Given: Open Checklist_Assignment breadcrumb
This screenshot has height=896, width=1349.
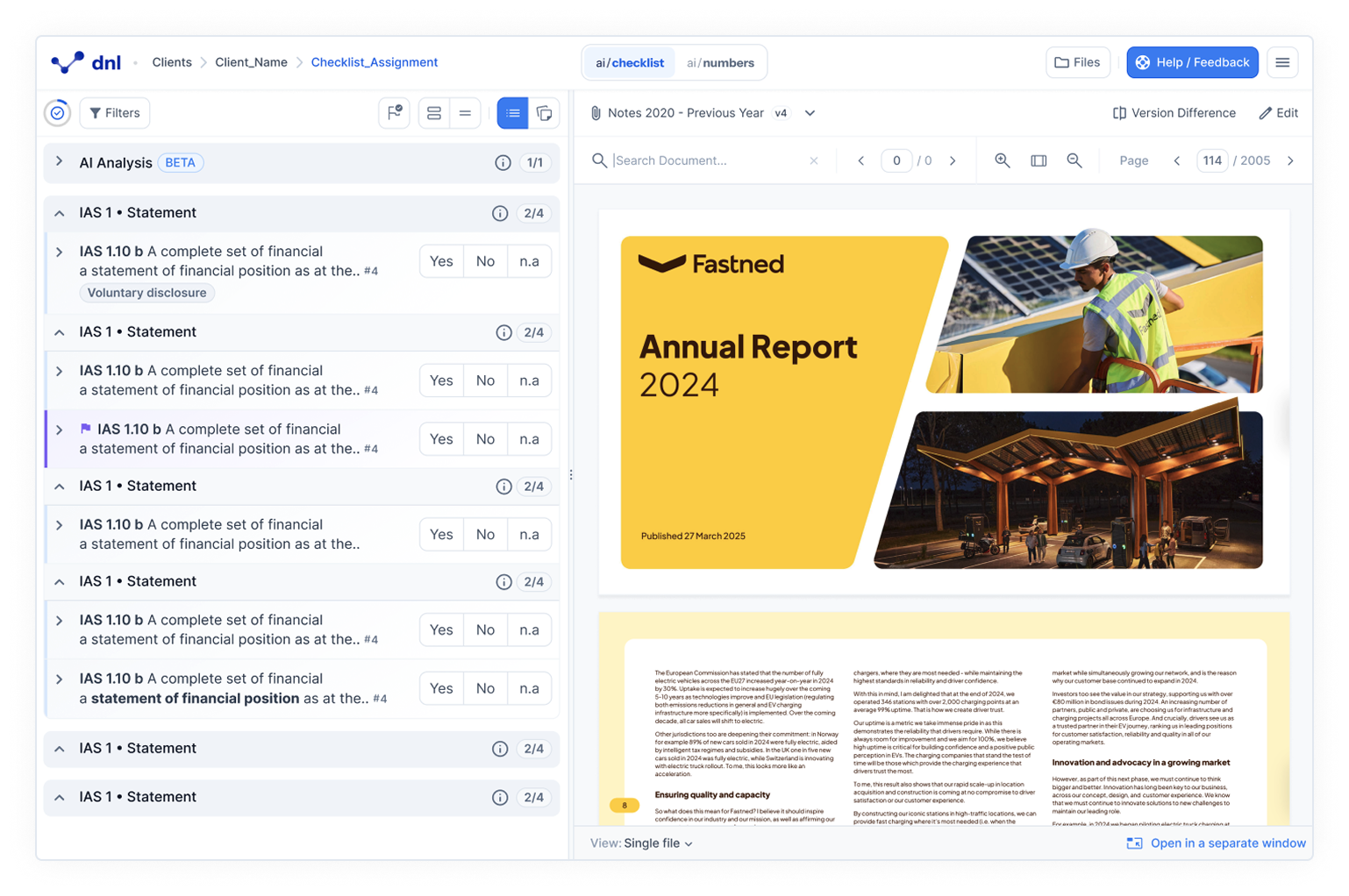Looking at the screenshot, I should click(375, 62).
